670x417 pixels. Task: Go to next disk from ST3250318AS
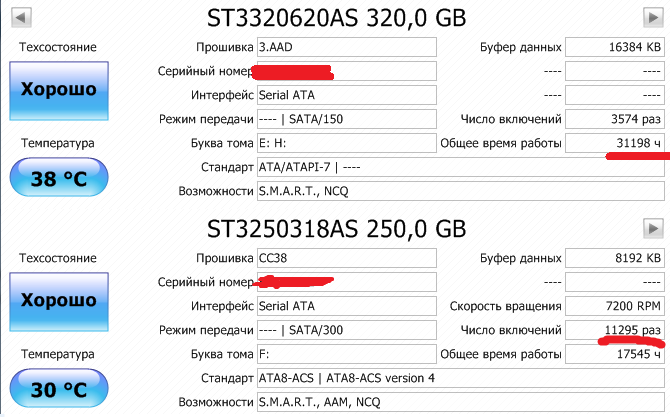[653, 229]
